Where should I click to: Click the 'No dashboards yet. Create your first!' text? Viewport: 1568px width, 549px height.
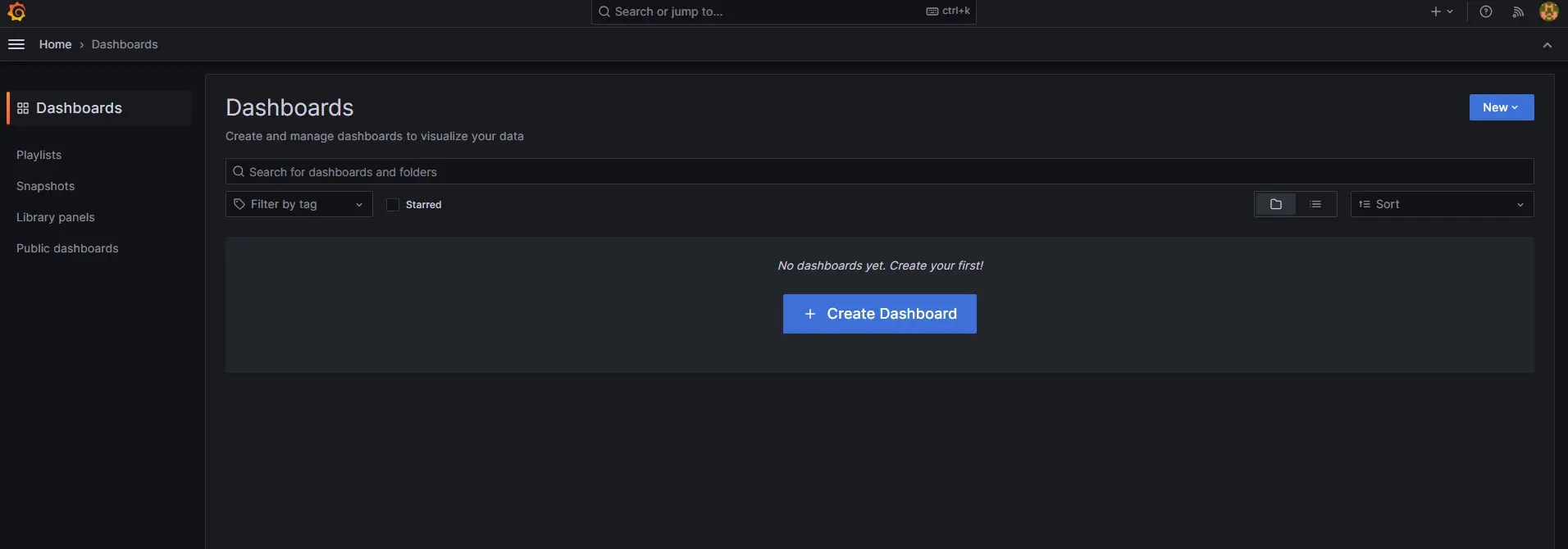[880, 265]
